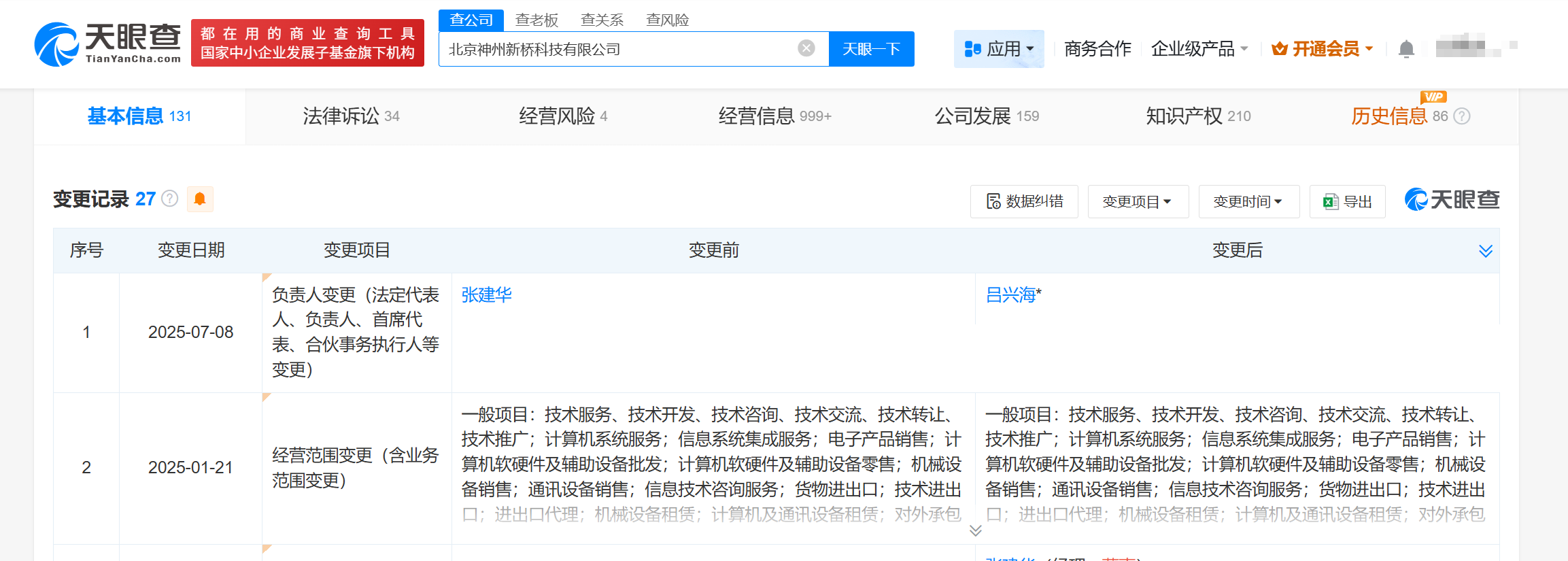Switch to the 法律诉讼 tab
The image size is (1568, 561).
[x=351, y=116]
